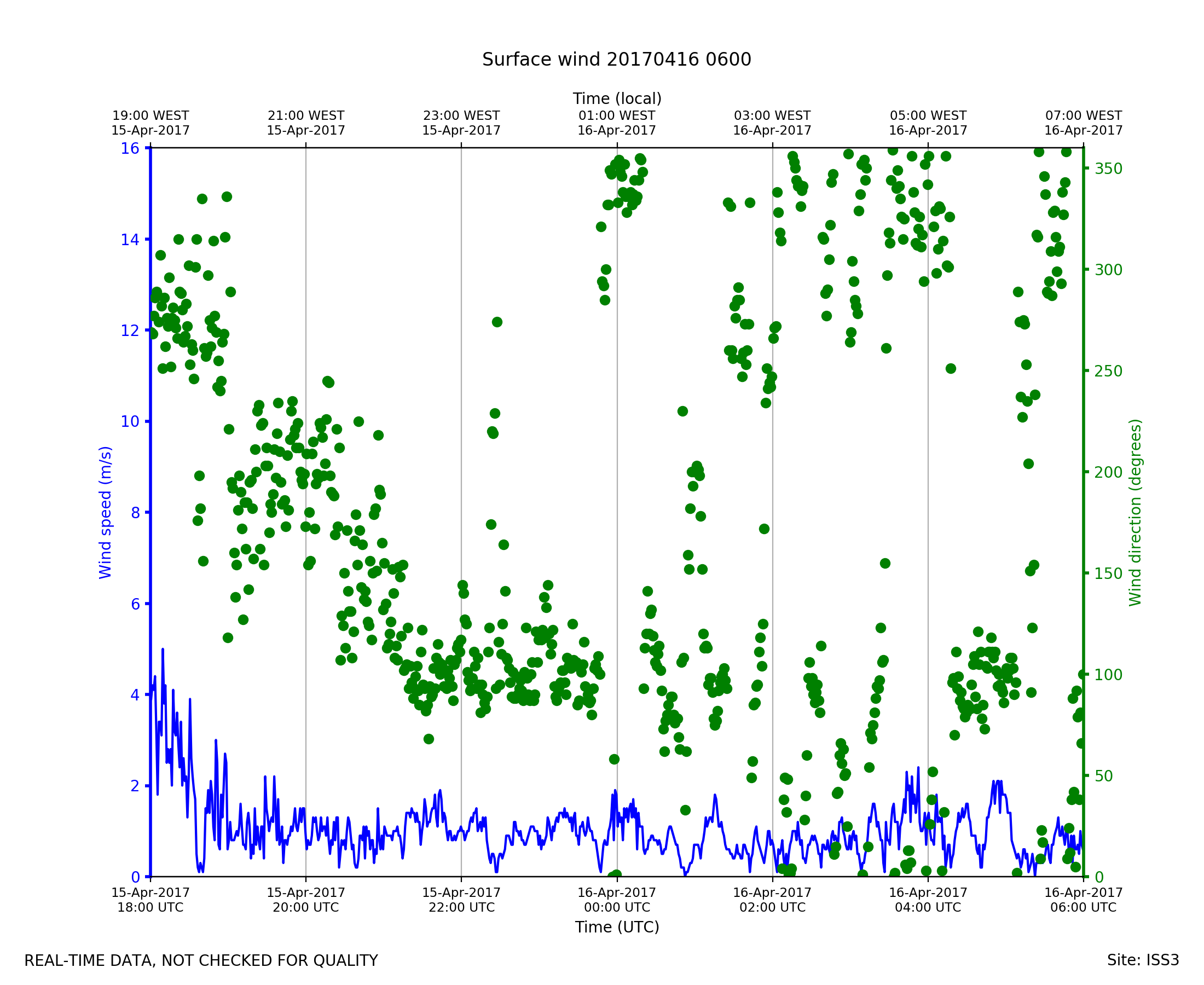Click the '05:00 WEST' top tick label
1204x985 pixels.
tap(928, 116)
